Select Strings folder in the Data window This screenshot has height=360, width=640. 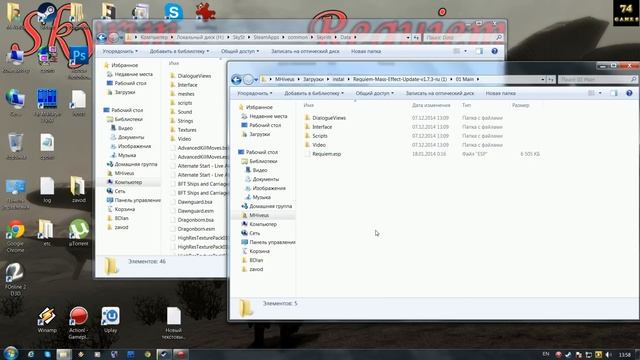(x=185, y=121)
